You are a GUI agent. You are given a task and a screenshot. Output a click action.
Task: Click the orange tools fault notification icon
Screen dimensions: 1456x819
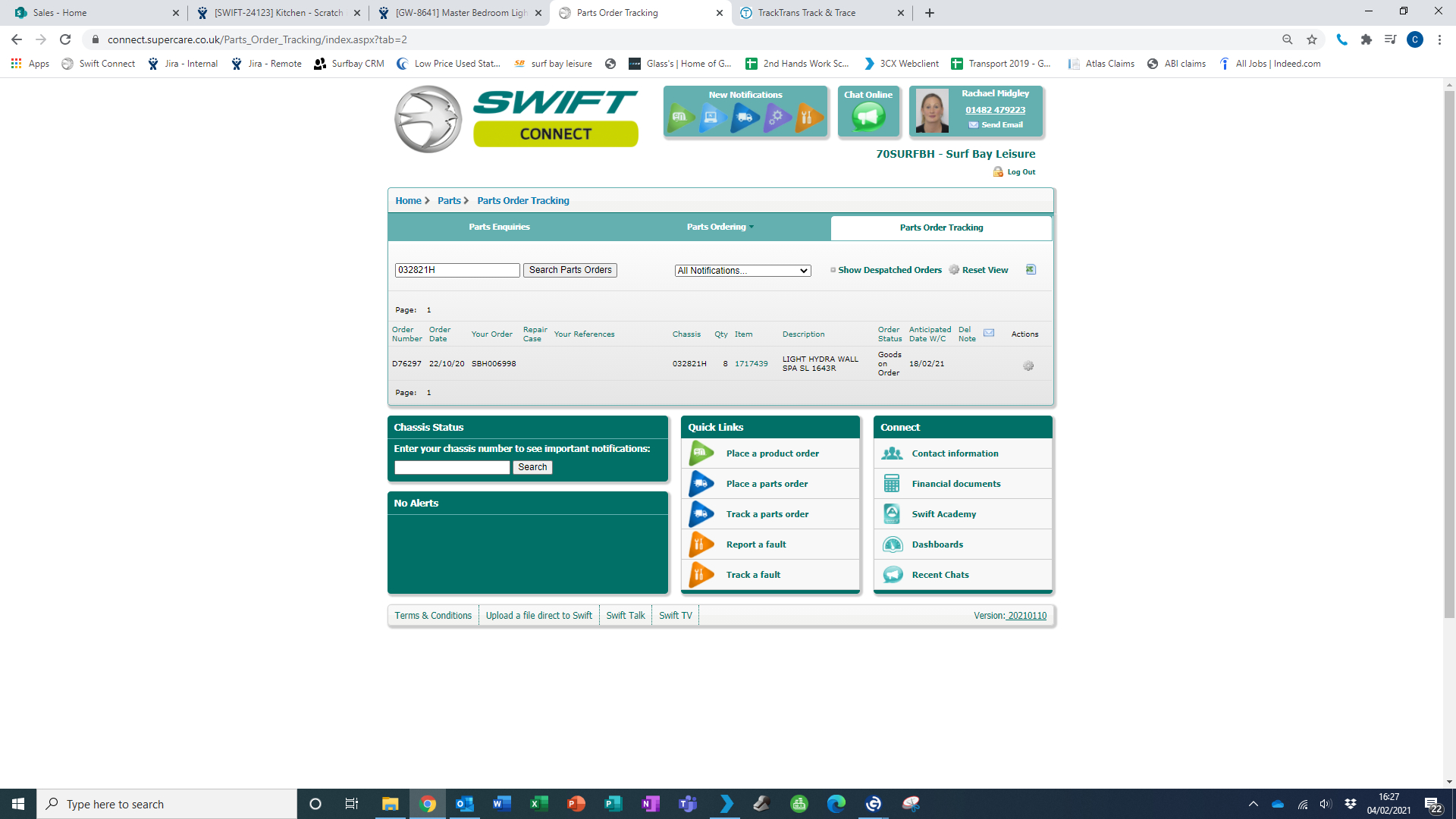point(808,118)
